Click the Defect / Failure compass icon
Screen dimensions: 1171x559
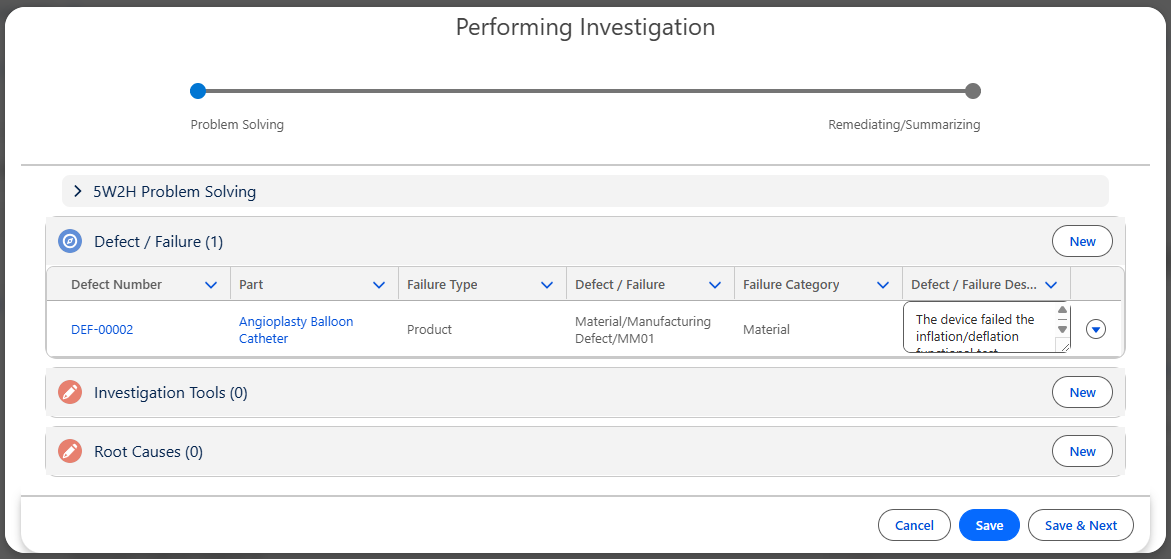click(70, 241)
